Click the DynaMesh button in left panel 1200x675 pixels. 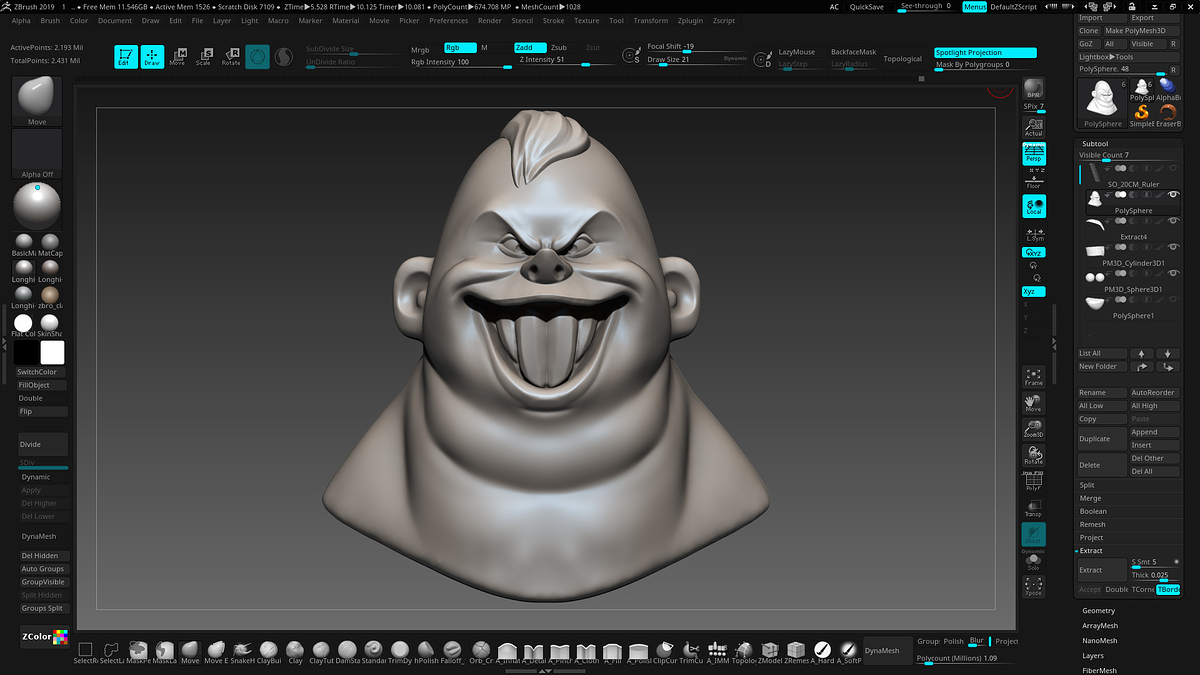point(43,536)
